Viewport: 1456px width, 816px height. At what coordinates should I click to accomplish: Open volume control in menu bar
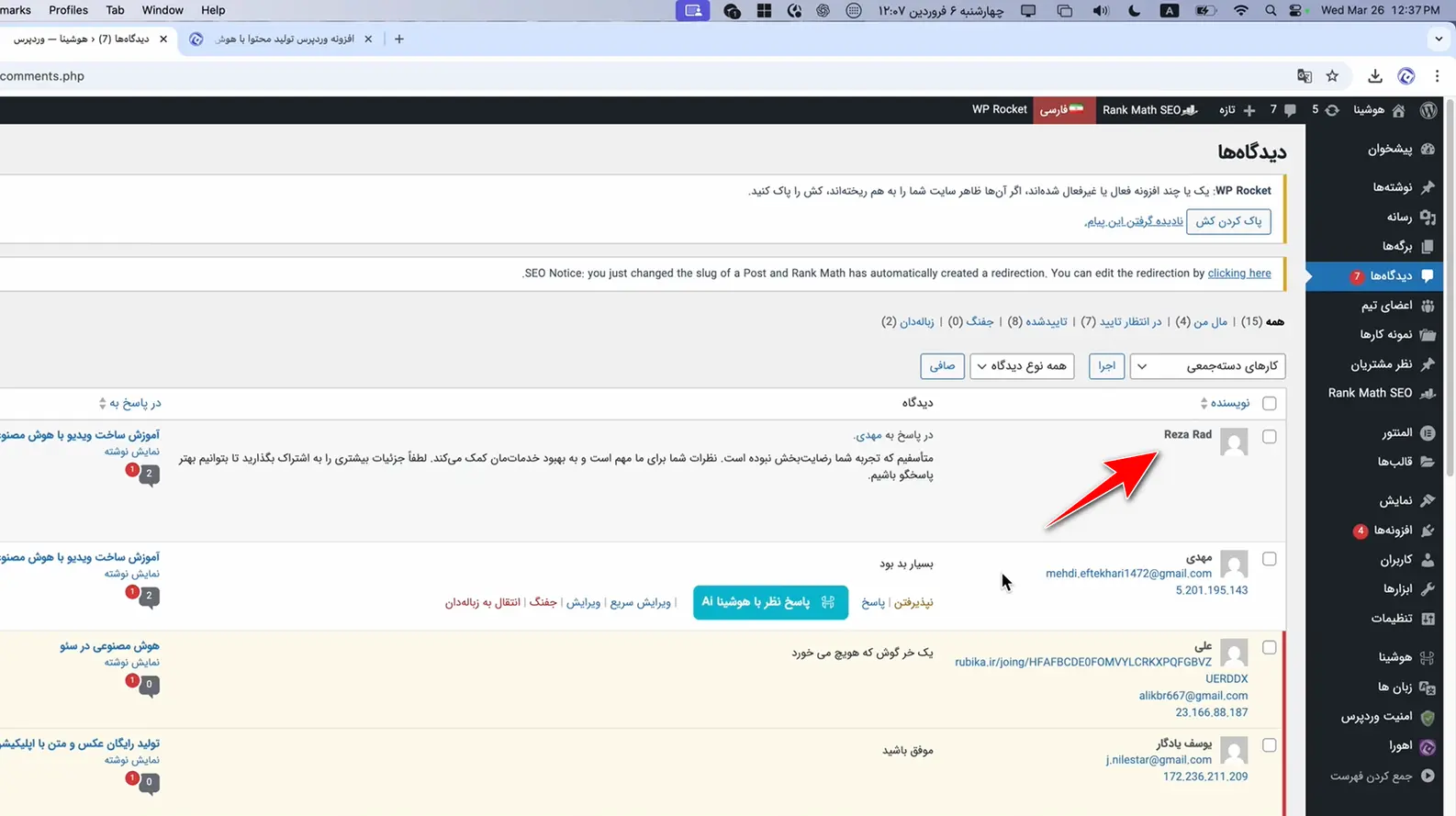tap(1100, 10)
